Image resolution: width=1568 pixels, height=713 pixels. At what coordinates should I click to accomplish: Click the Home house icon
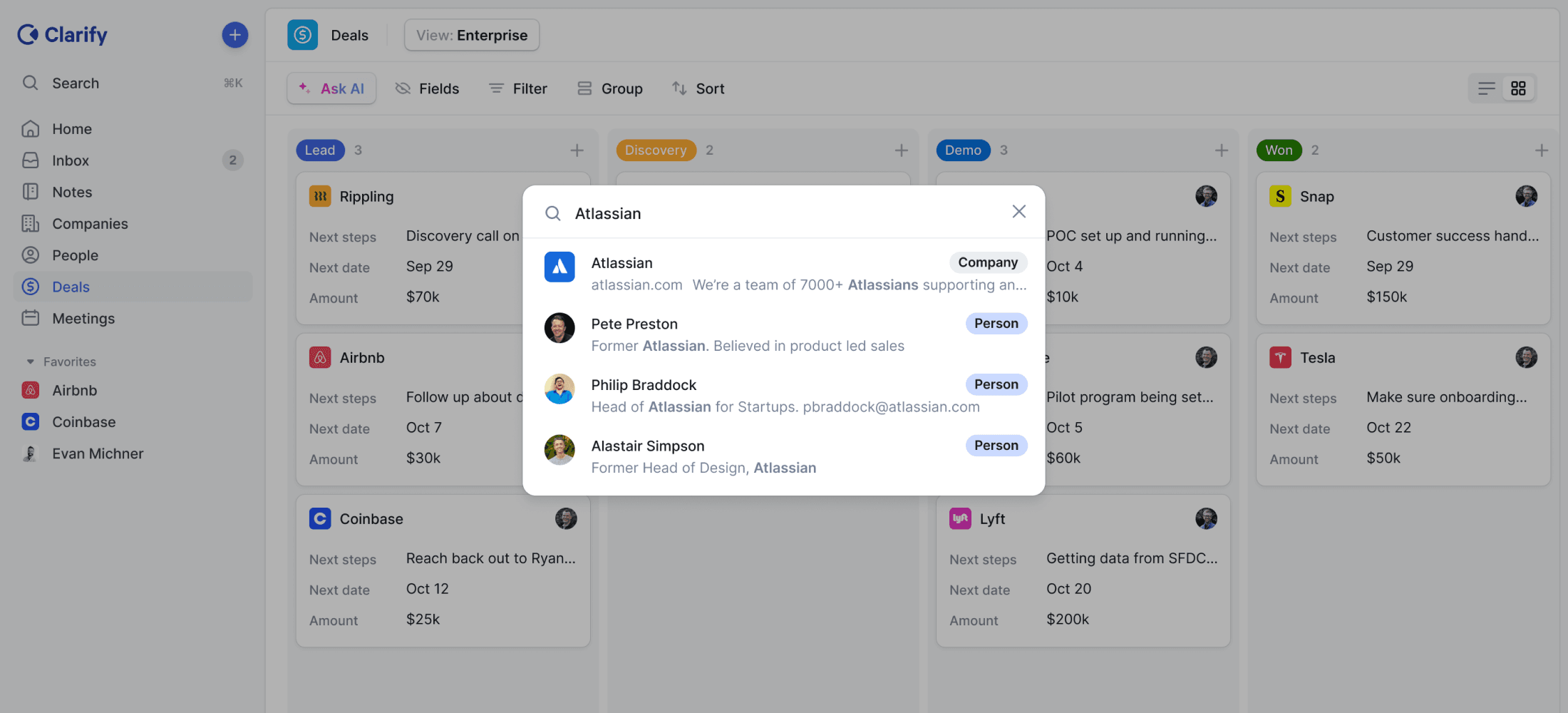tap(30, 129)
